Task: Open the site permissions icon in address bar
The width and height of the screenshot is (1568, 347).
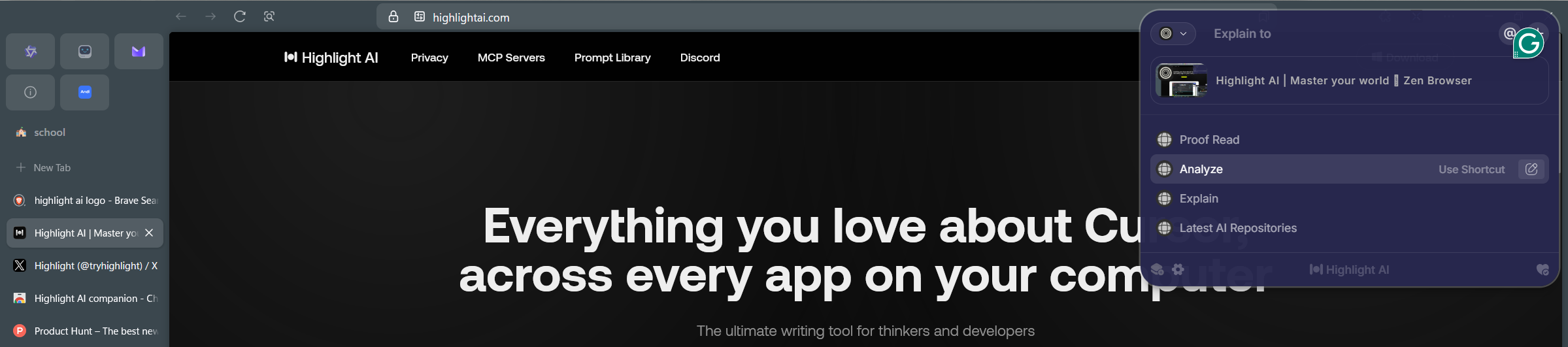Action: pyautogui.click(x=420, y=17)
